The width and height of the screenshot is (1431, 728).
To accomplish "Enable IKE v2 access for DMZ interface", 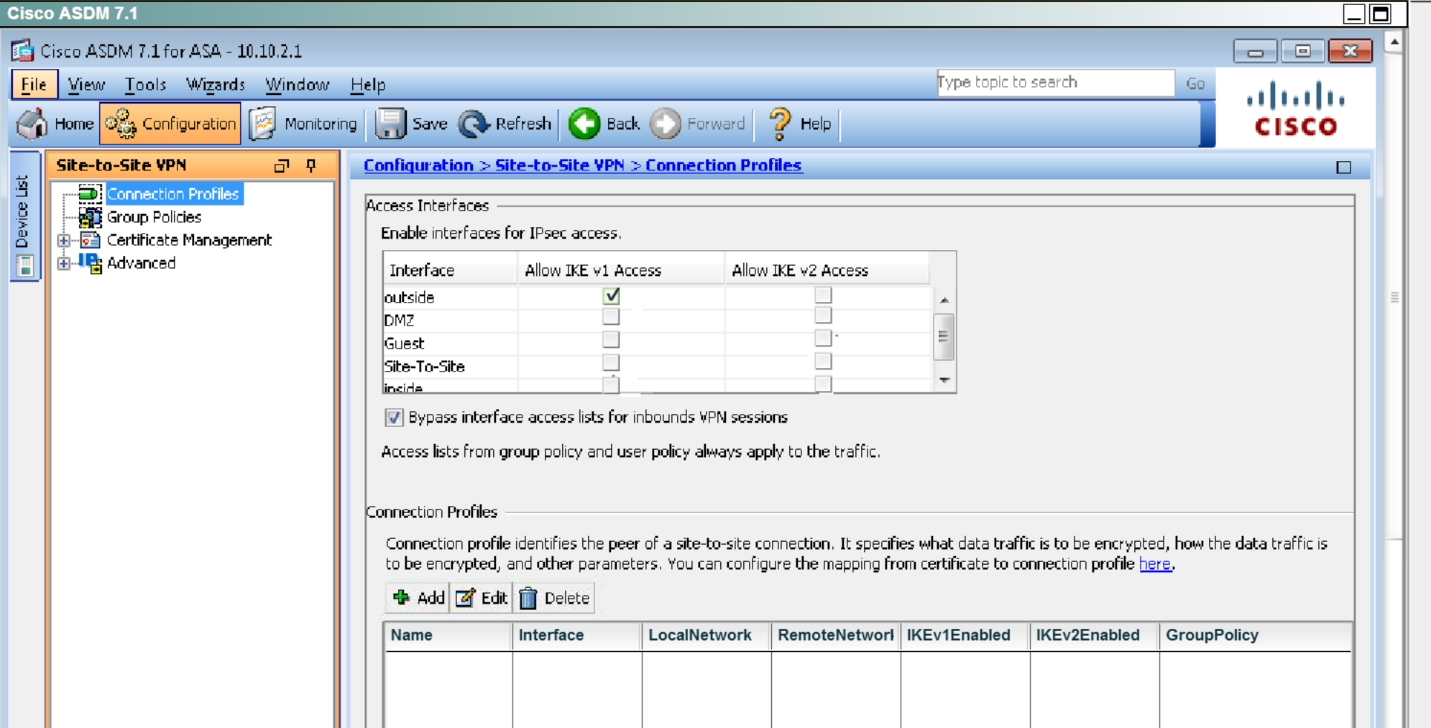I will [823, 316].
